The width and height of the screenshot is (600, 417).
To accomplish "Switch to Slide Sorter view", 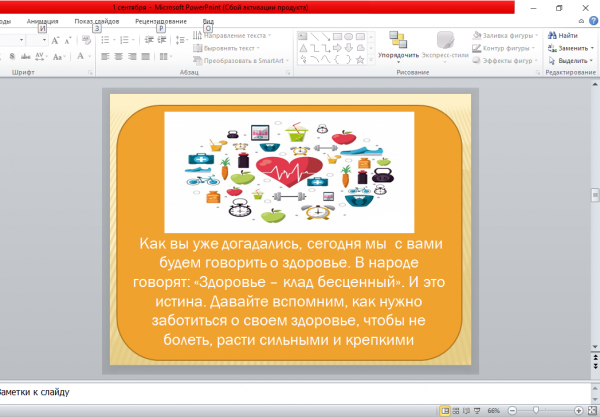I will [458, 410].
